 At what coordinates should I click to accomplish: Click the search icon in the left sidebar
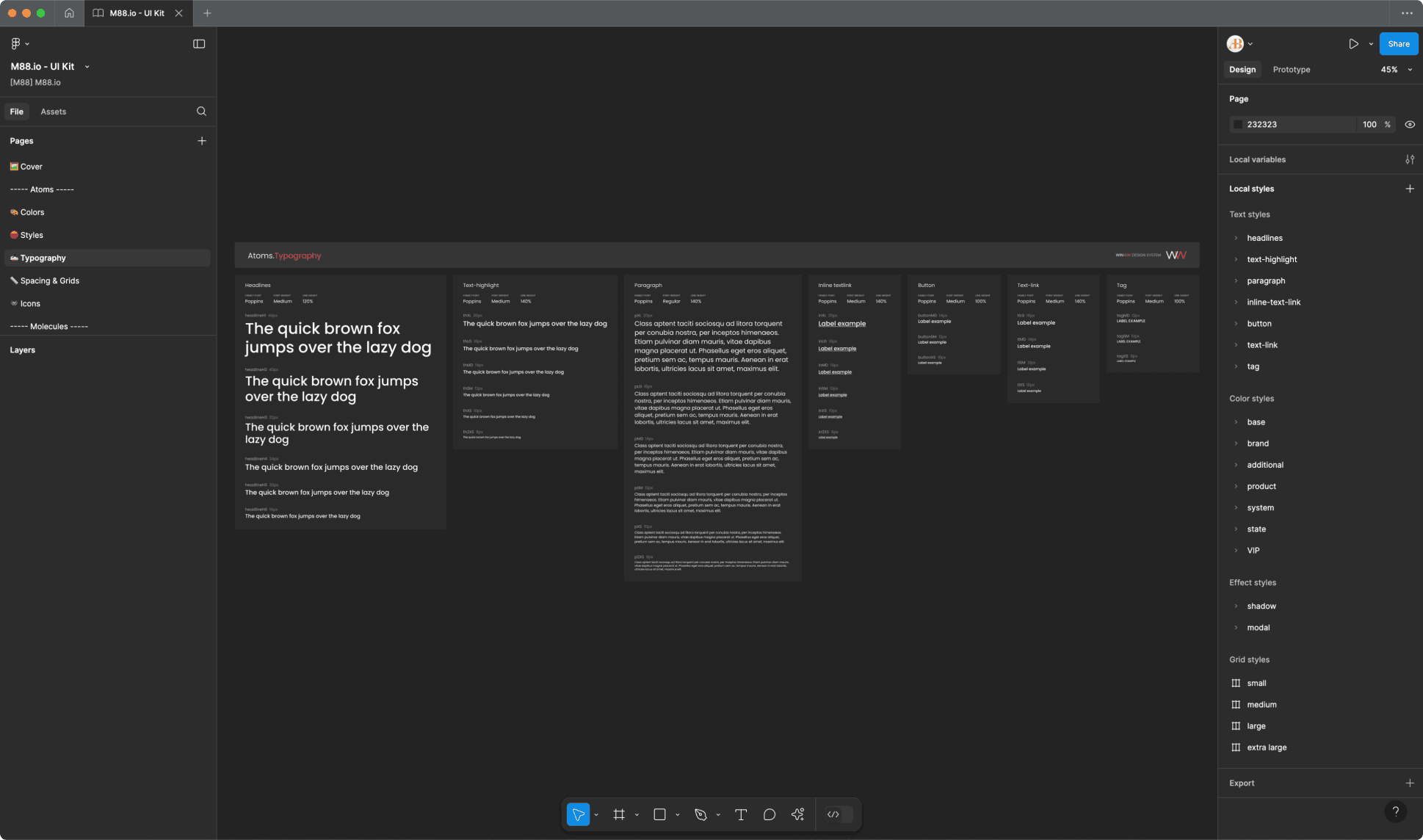(x=201, y=111)
